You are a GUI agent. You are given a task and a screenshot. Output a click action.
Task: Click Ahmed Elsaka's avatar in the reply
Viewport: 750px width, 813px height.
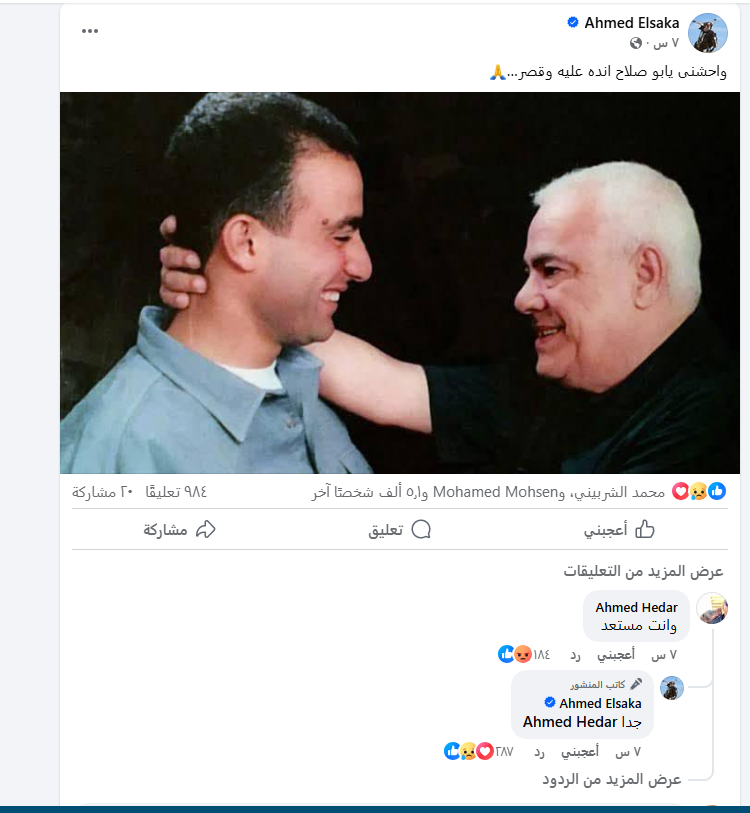pos(672,688)
